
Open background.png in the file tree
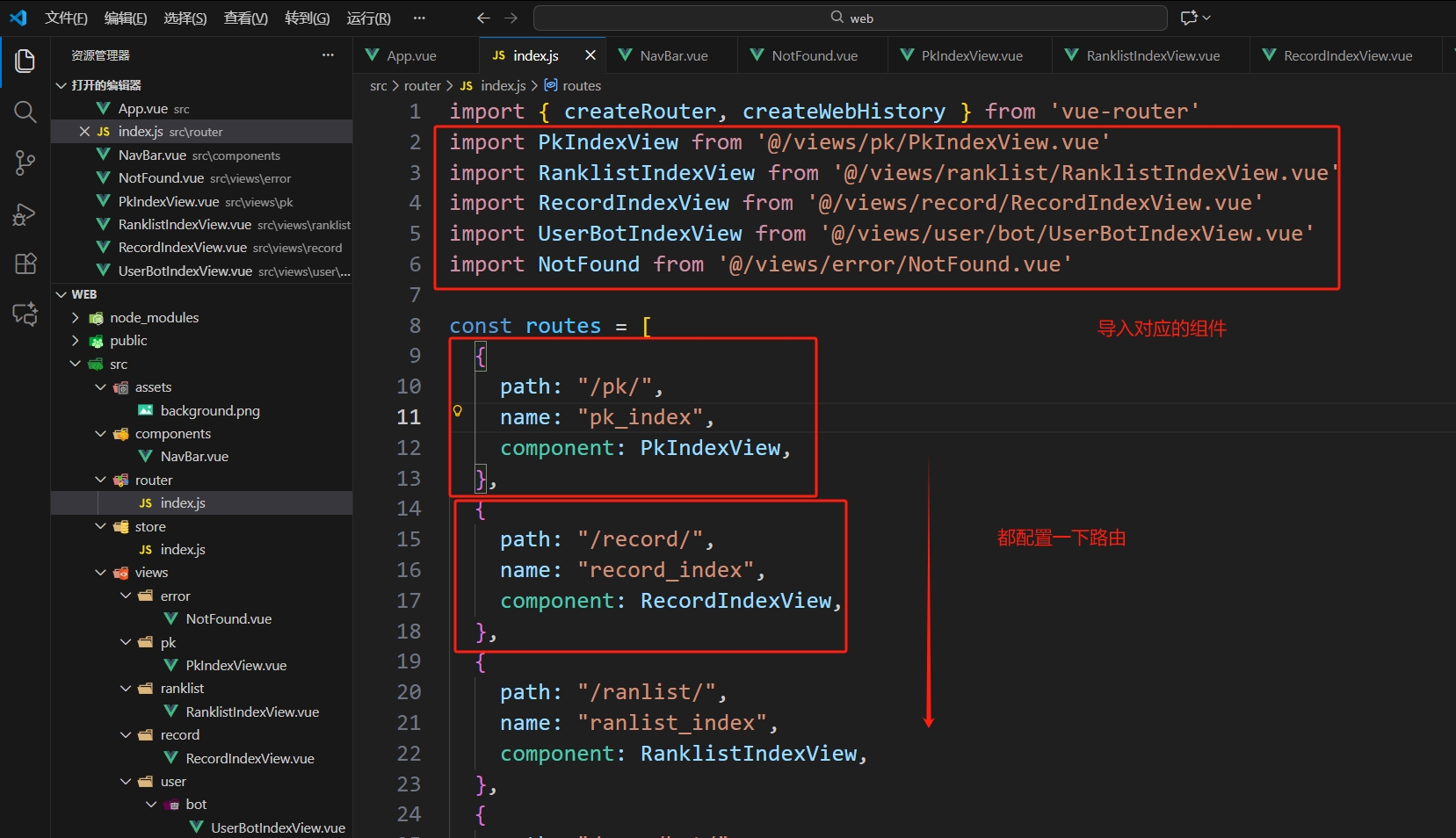coord(210,410)
